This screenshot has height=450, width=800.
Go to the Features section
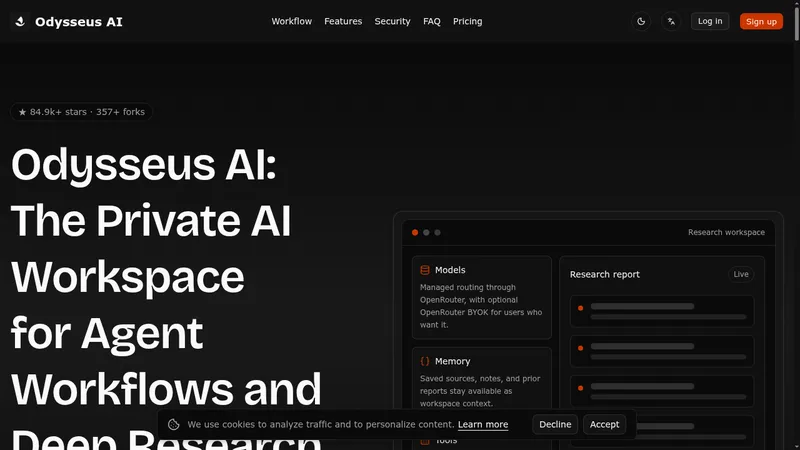[343, 21]
